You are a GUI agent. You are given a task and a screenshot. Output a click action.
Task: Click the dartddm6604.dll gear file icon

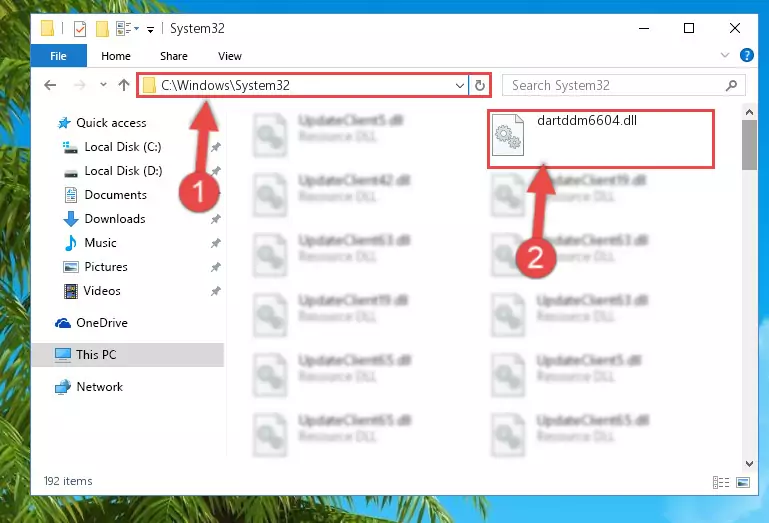click(x=508, y=135)
